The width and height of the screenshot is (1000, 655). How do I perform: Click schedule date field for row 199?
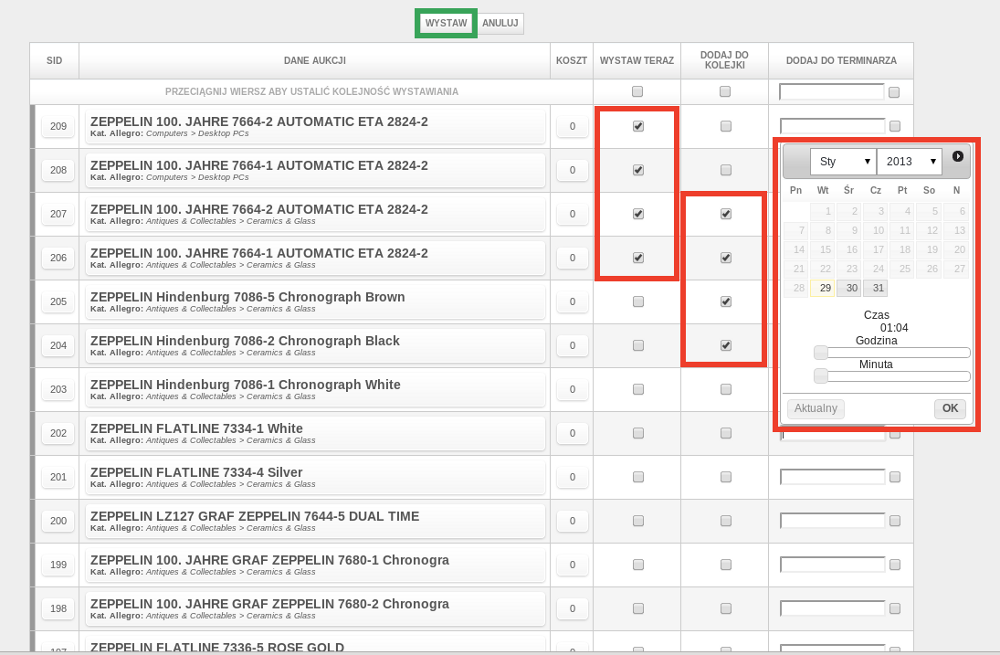(x=832, y=564)
